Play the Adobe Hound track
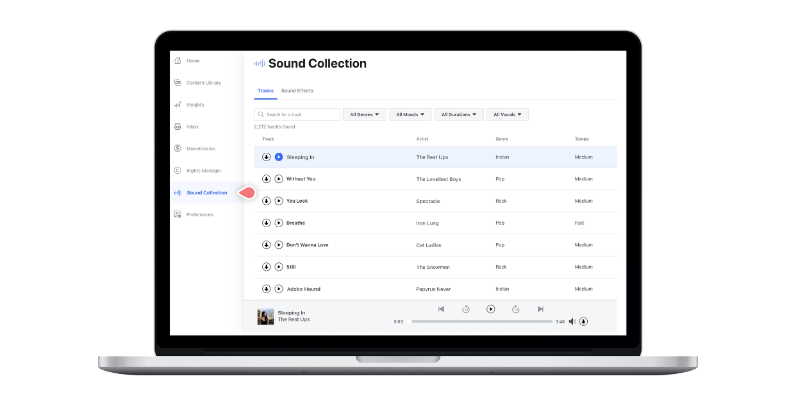 [x=279, y=289]
